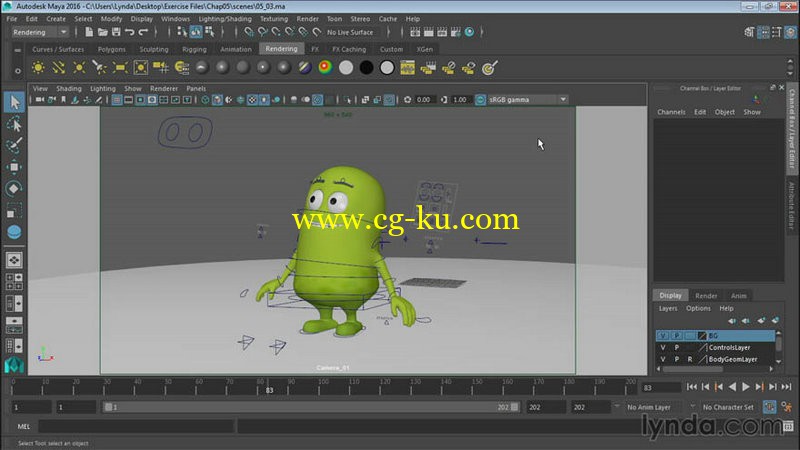Viewport: 800px width, 450px height.
Task: Open the Lighting/Shading menu
Action: click(225, 19)
